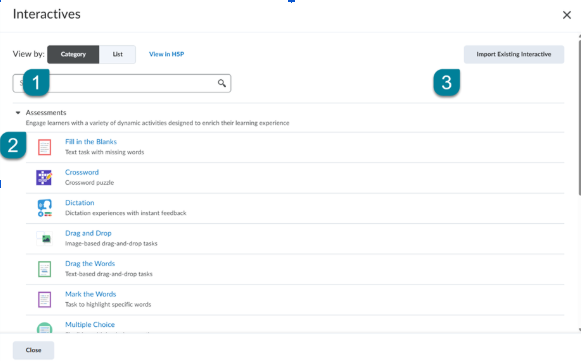This screenshot has height=361, width=581.
Task: Click 'Dictation experiences with instant feedback' text
Action: pos(126,213)
